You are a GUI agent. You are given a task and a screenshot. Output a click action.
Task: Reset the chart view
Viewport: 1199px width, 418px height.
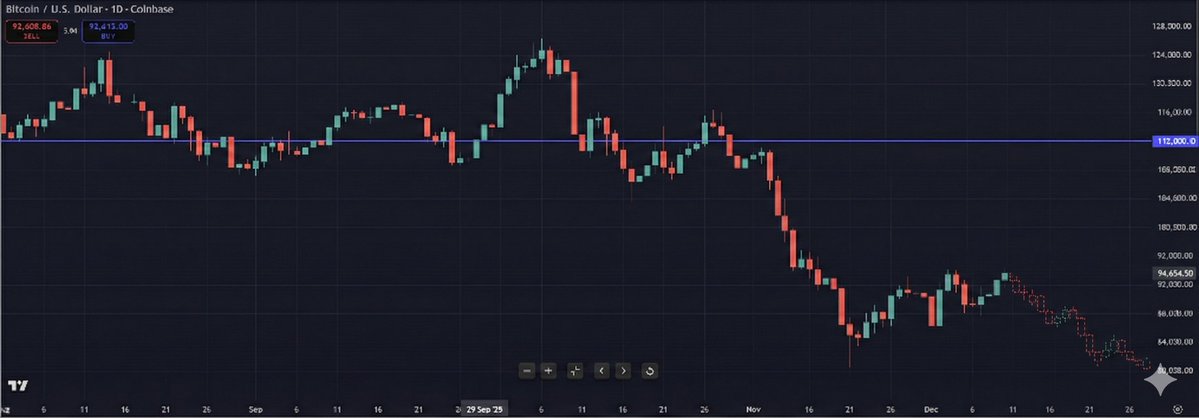(650, 371)
